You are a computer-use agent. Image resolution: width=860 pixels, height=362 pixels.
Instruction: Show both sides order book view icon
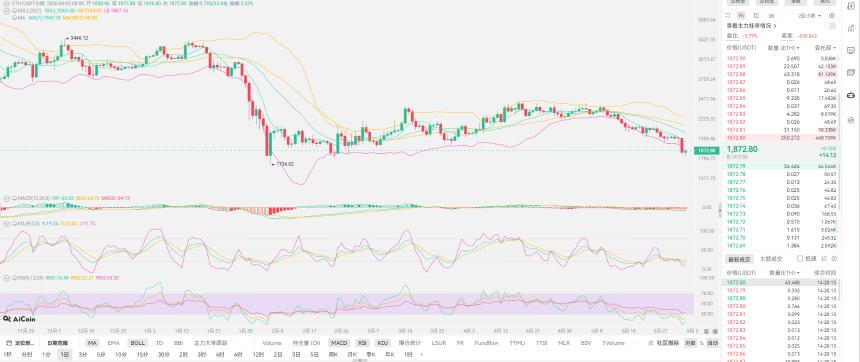click(728, 15)
